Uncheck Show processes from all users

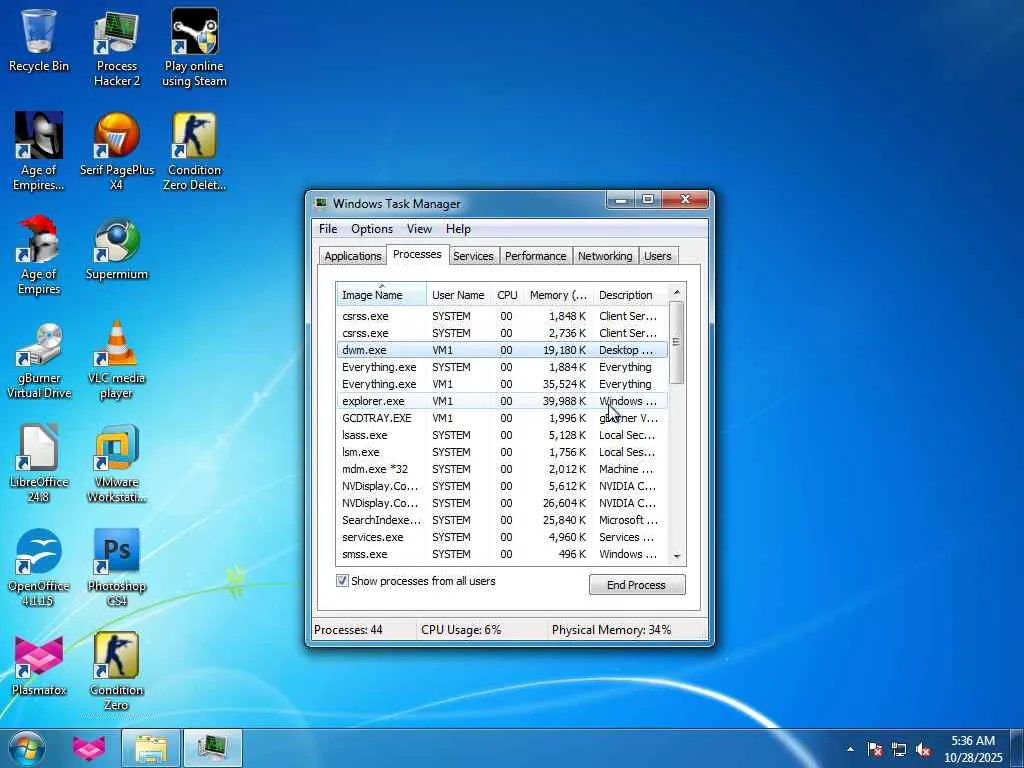pos(343,581)
